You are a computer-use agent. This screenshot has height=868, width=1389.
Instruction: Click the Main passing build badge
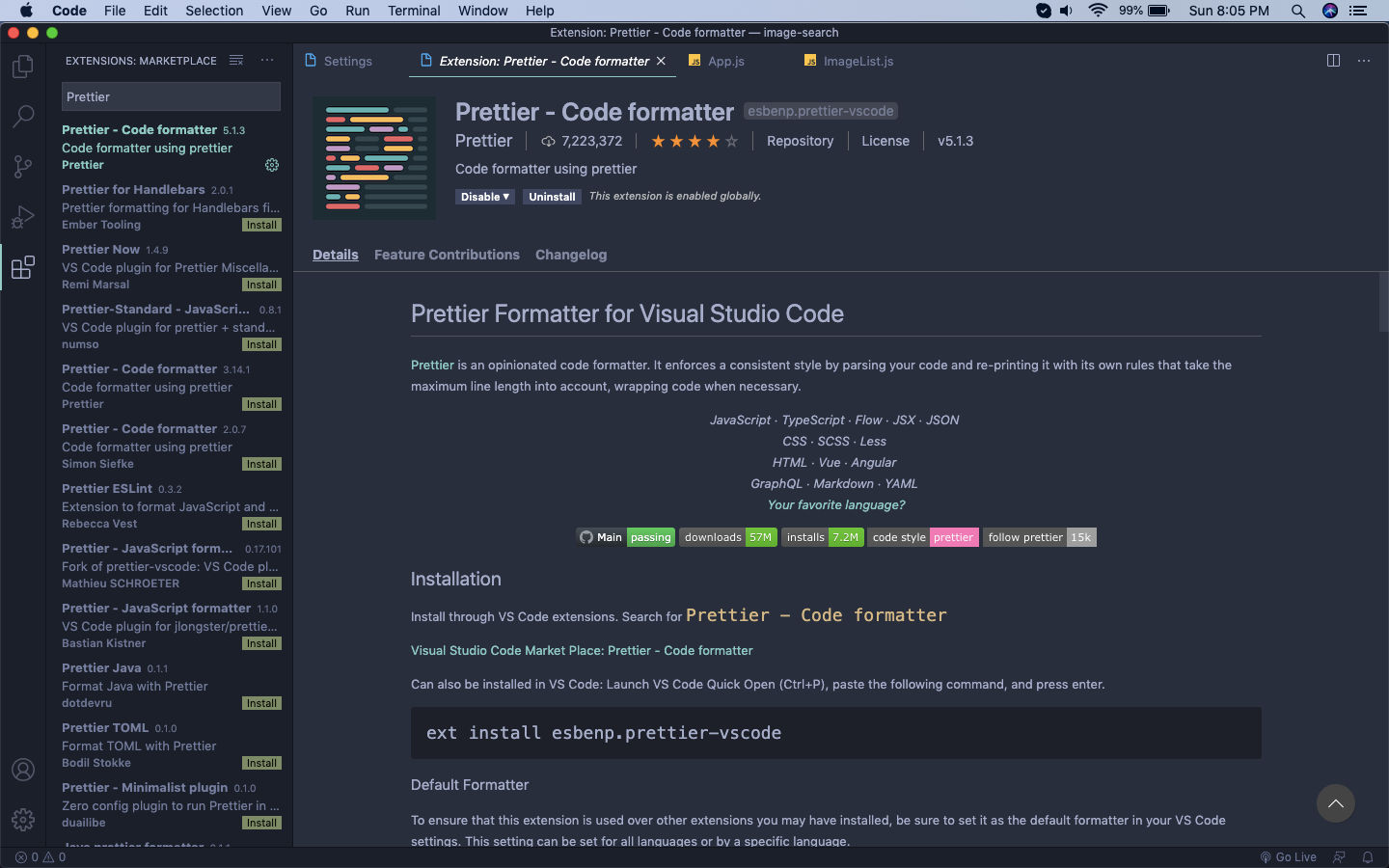(625, 537)
